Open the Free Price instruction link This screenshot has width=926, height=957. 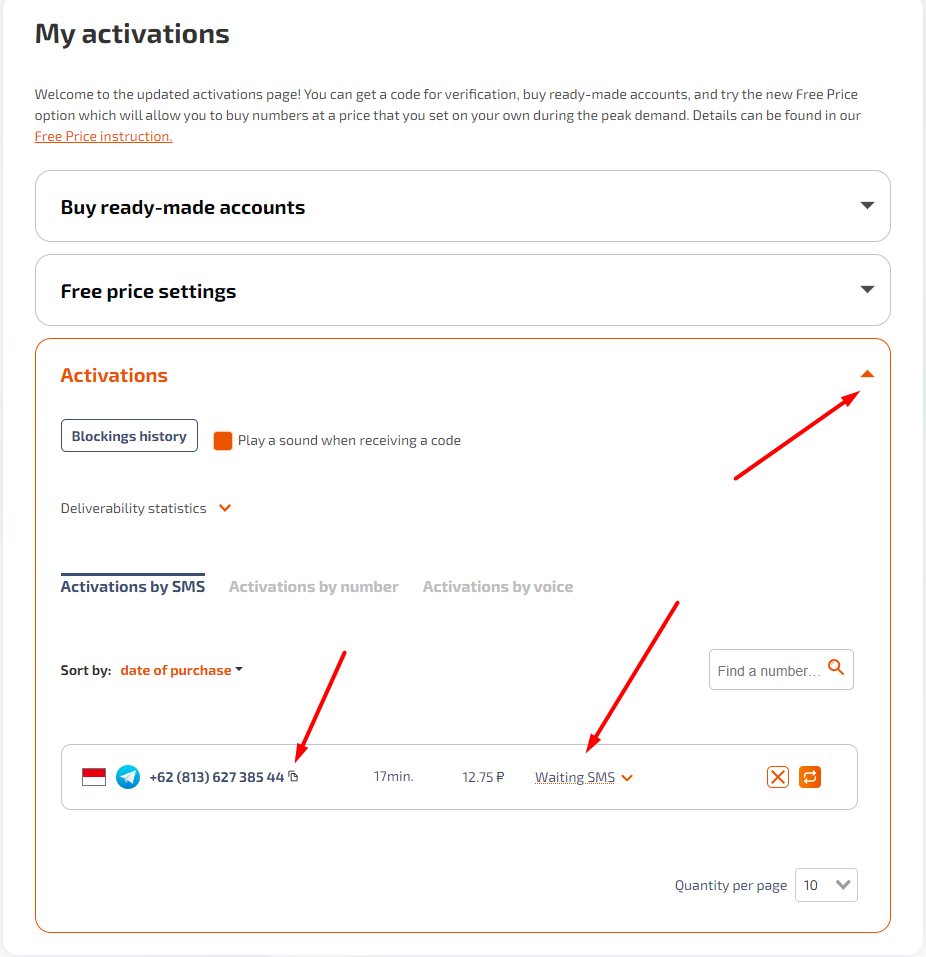103,136
